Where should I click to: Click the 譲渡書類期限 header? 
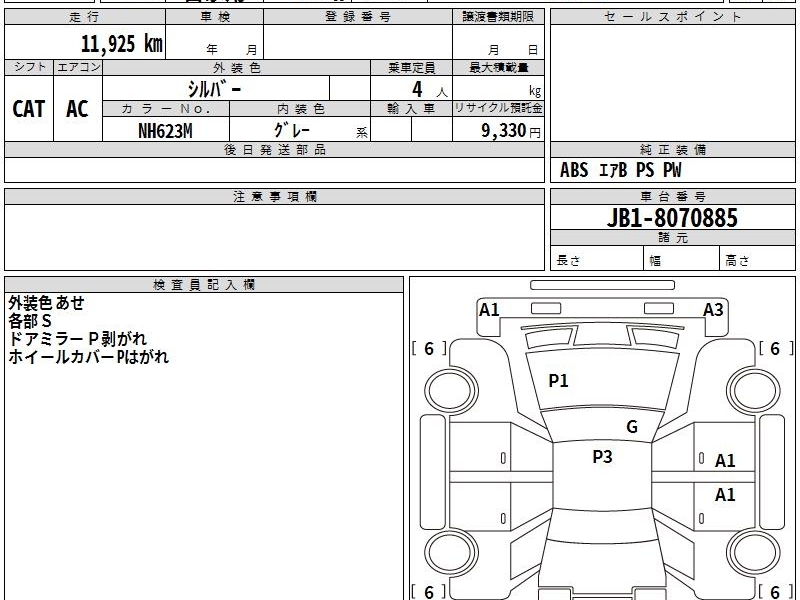coord(498,17)
